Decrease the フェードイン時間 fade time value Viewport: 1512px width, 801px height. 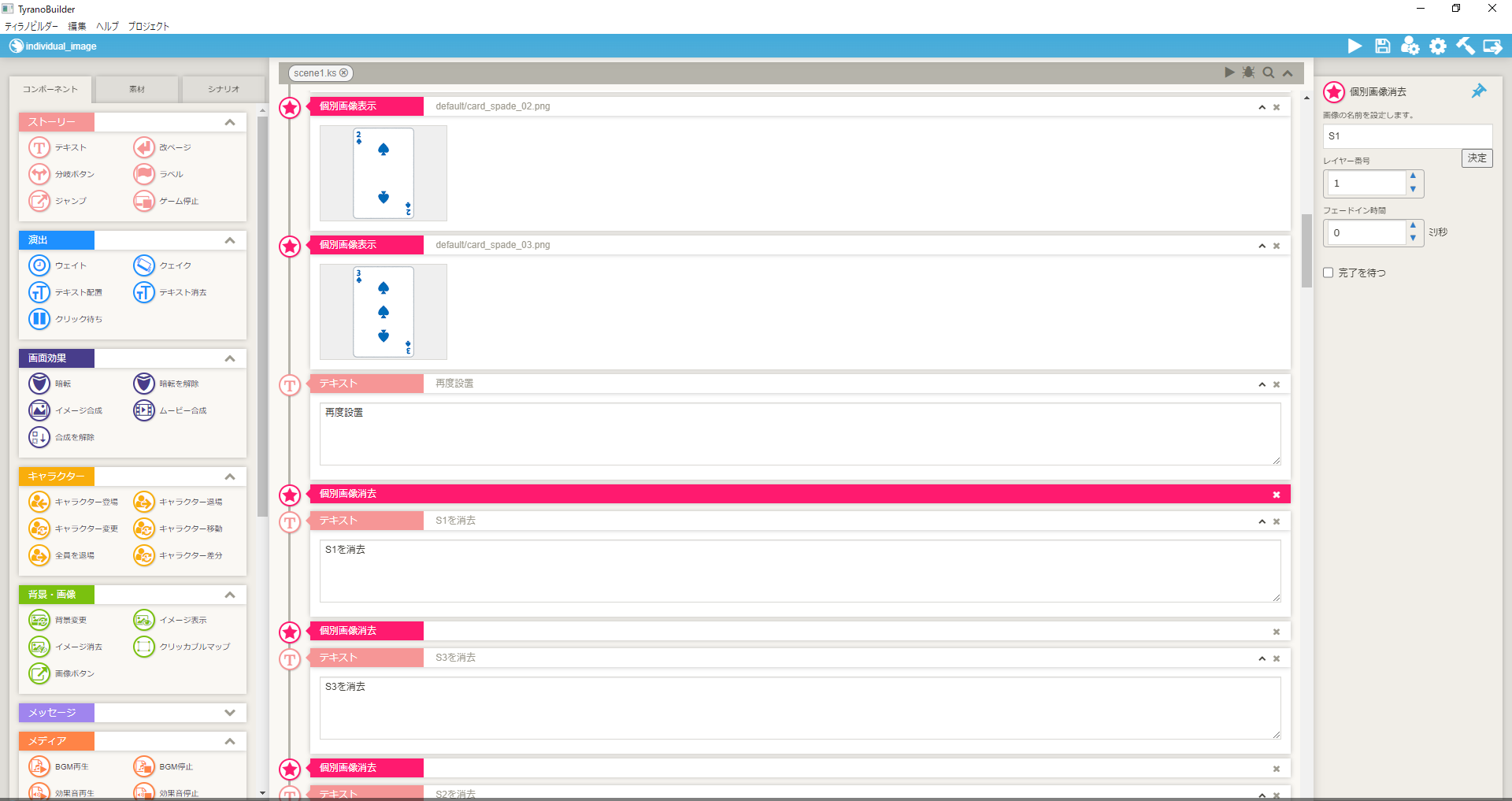click(1413, 239)
